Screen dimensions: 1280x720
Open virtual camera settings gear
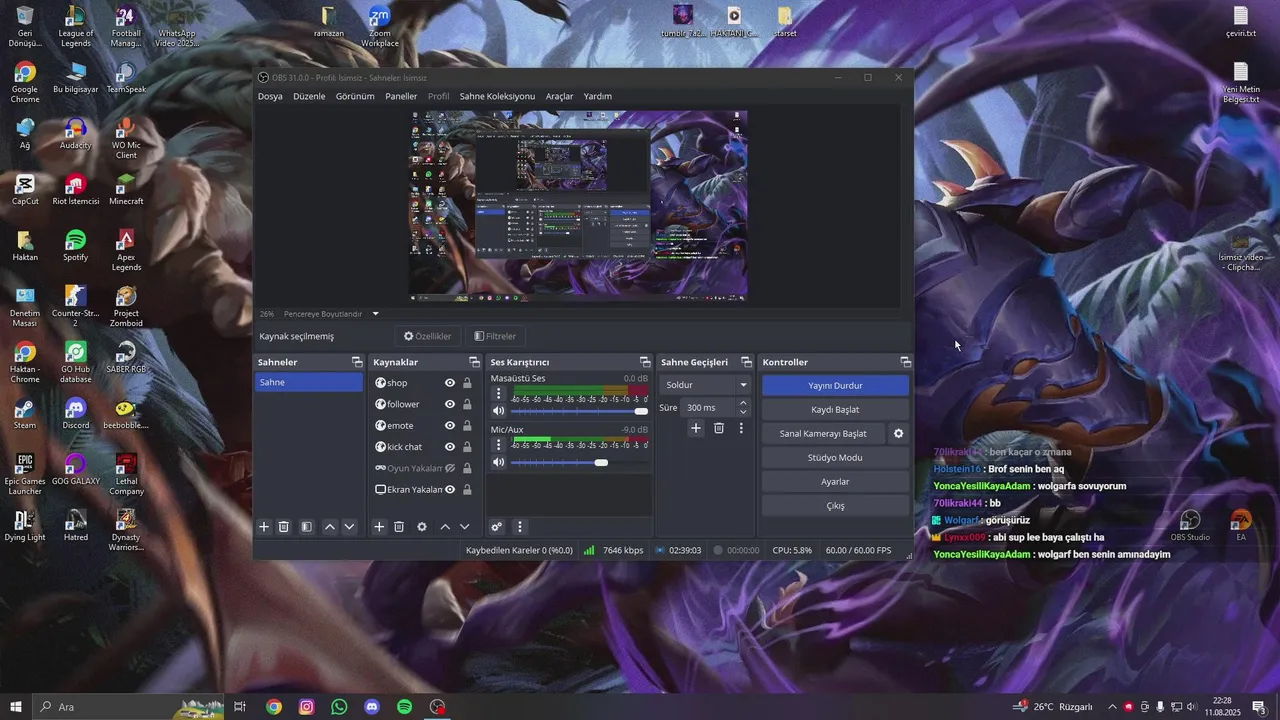[898, 433]
